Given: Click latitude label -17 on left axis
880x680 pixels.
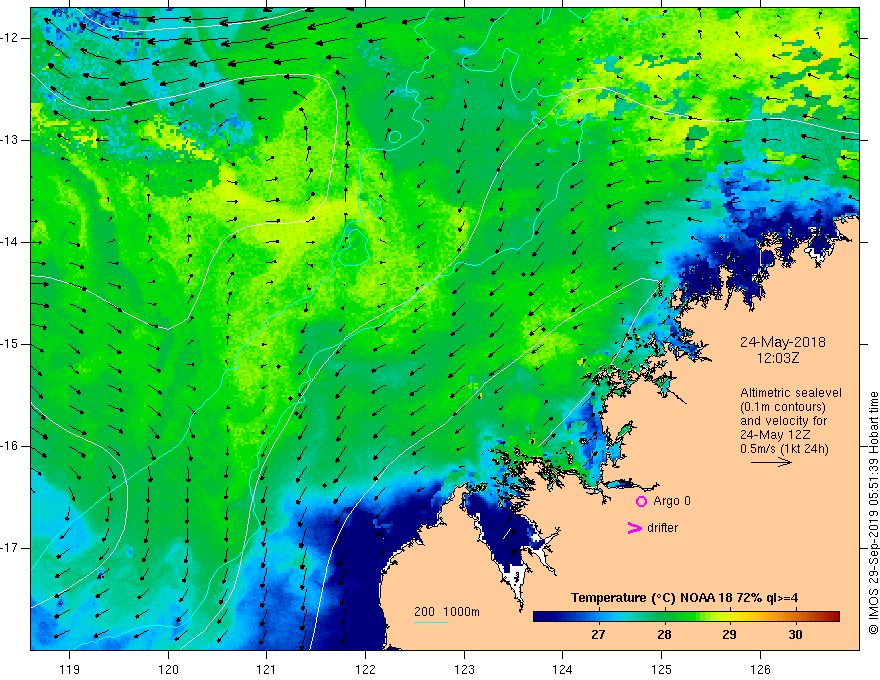Looking at the screenshot, I should point(11,548).
